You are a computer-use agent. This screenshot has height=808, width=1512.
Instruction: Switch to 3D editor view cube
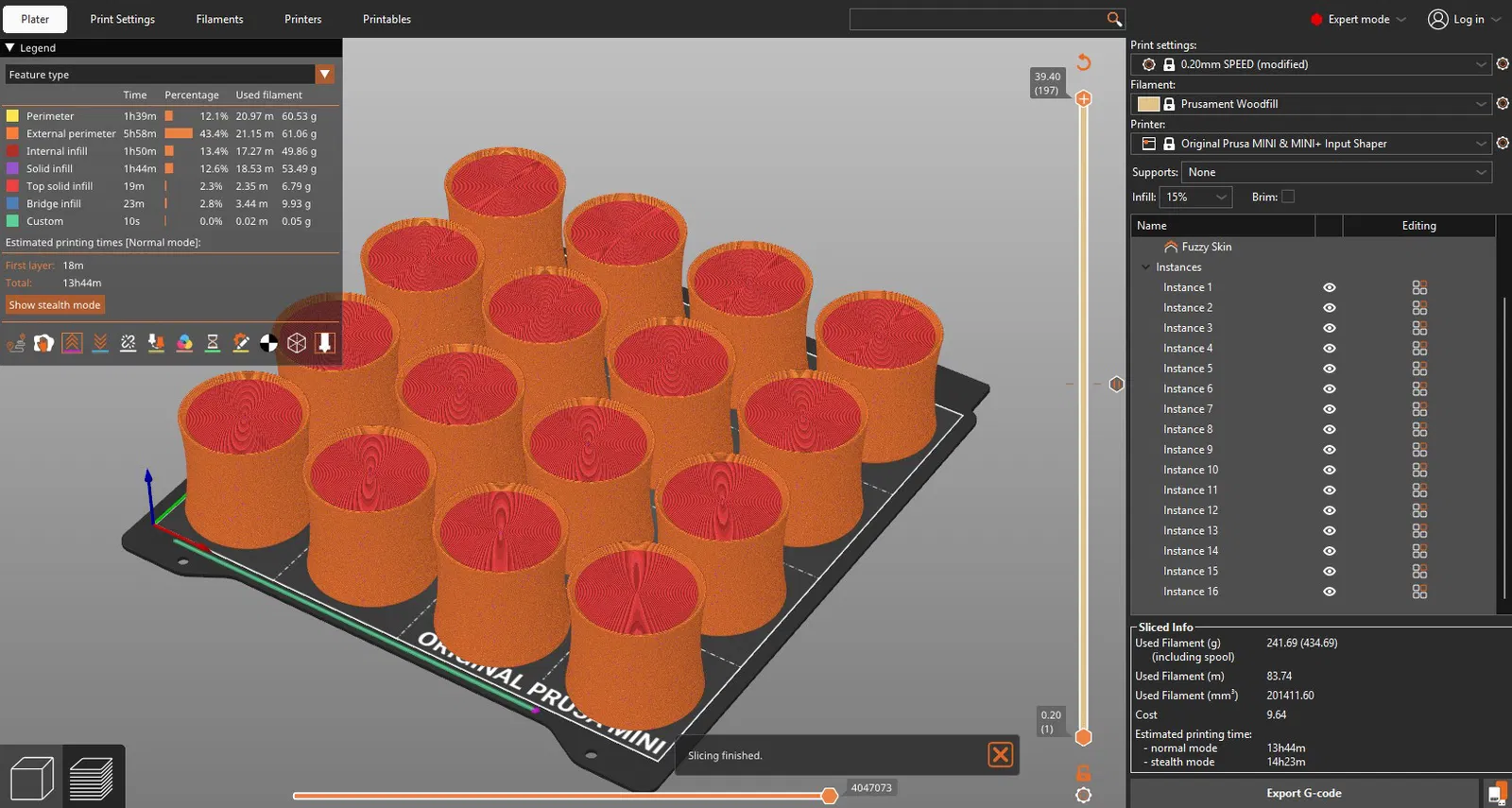point(31,780)
